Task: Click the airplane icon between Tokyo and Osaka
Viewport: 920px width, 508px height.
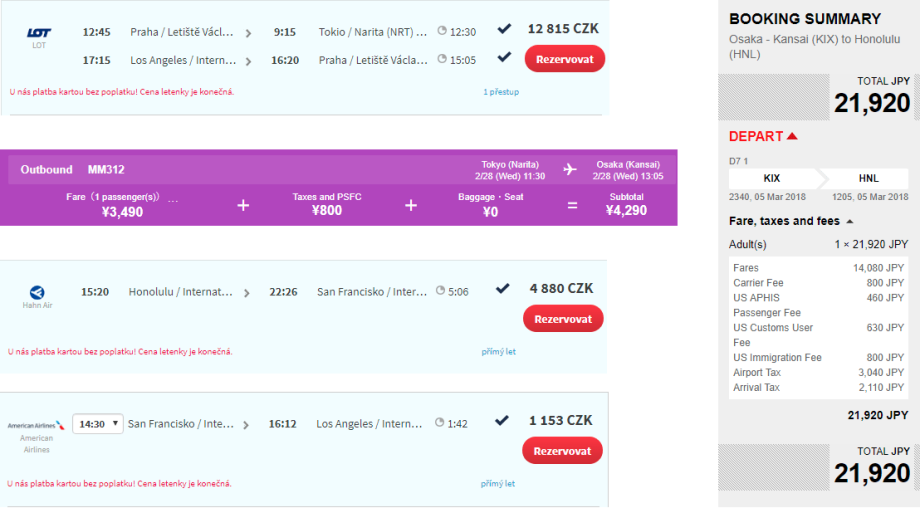Action: 570,169
